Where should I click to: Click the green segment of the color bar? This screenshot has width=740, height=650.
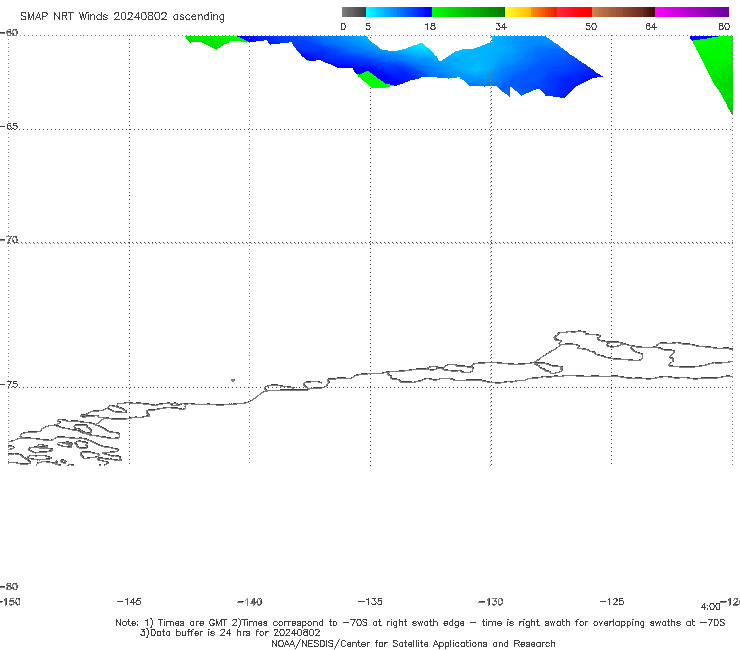468,12
